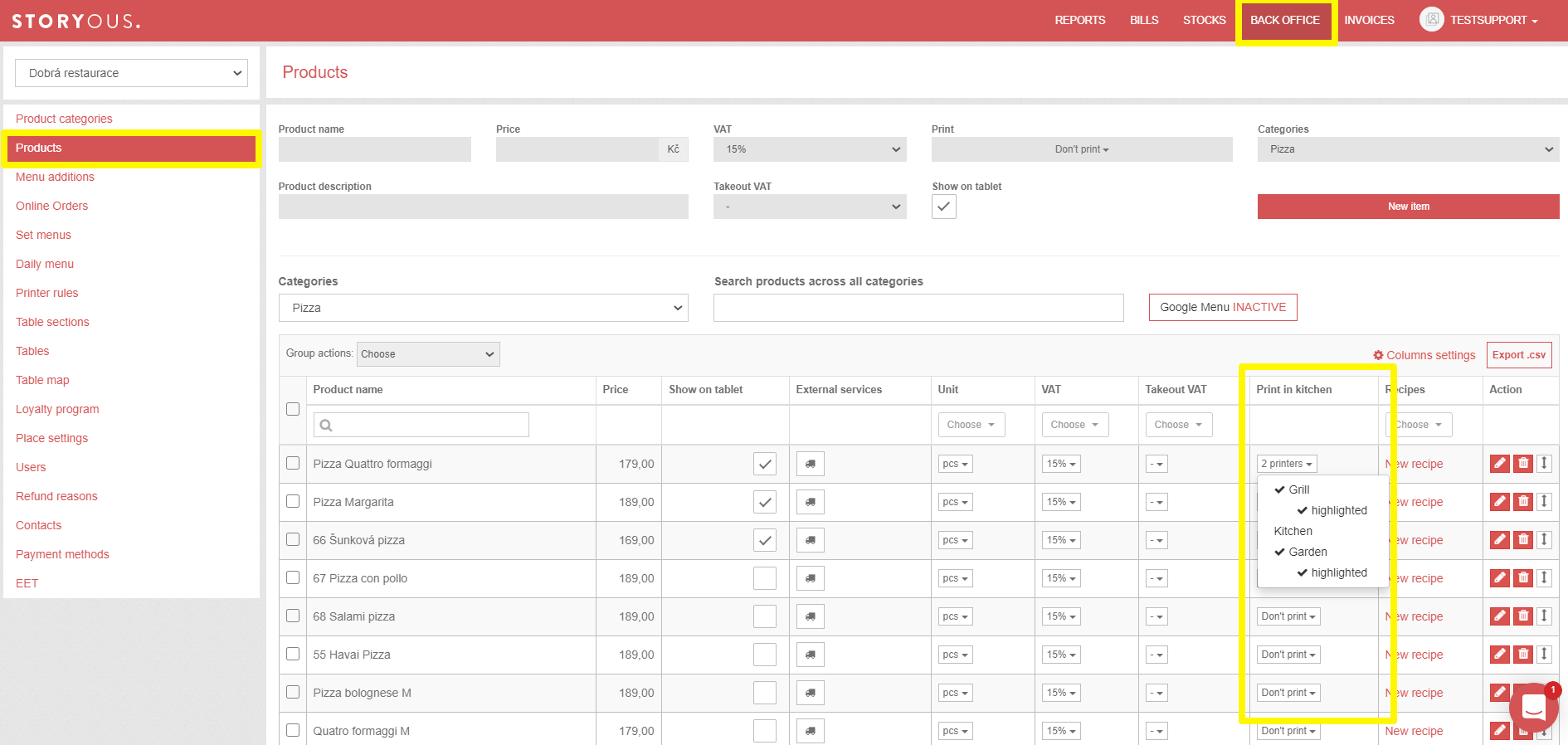Viewport: 1568px width, 745px height.
Task: Open 2 printers dropdown for Pizza Quattro formaggi
Action: tap(1287, 464)
